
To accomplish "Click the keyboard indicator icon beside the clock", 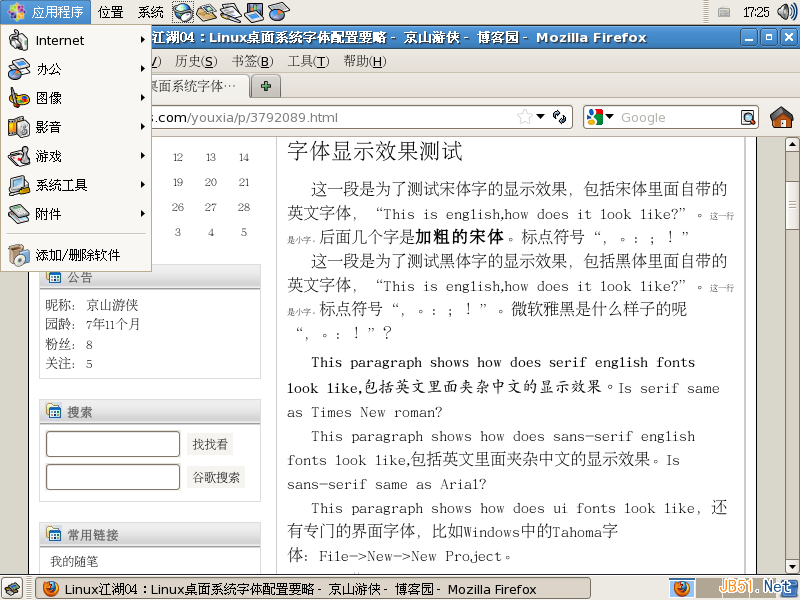I will coord(723,12).
